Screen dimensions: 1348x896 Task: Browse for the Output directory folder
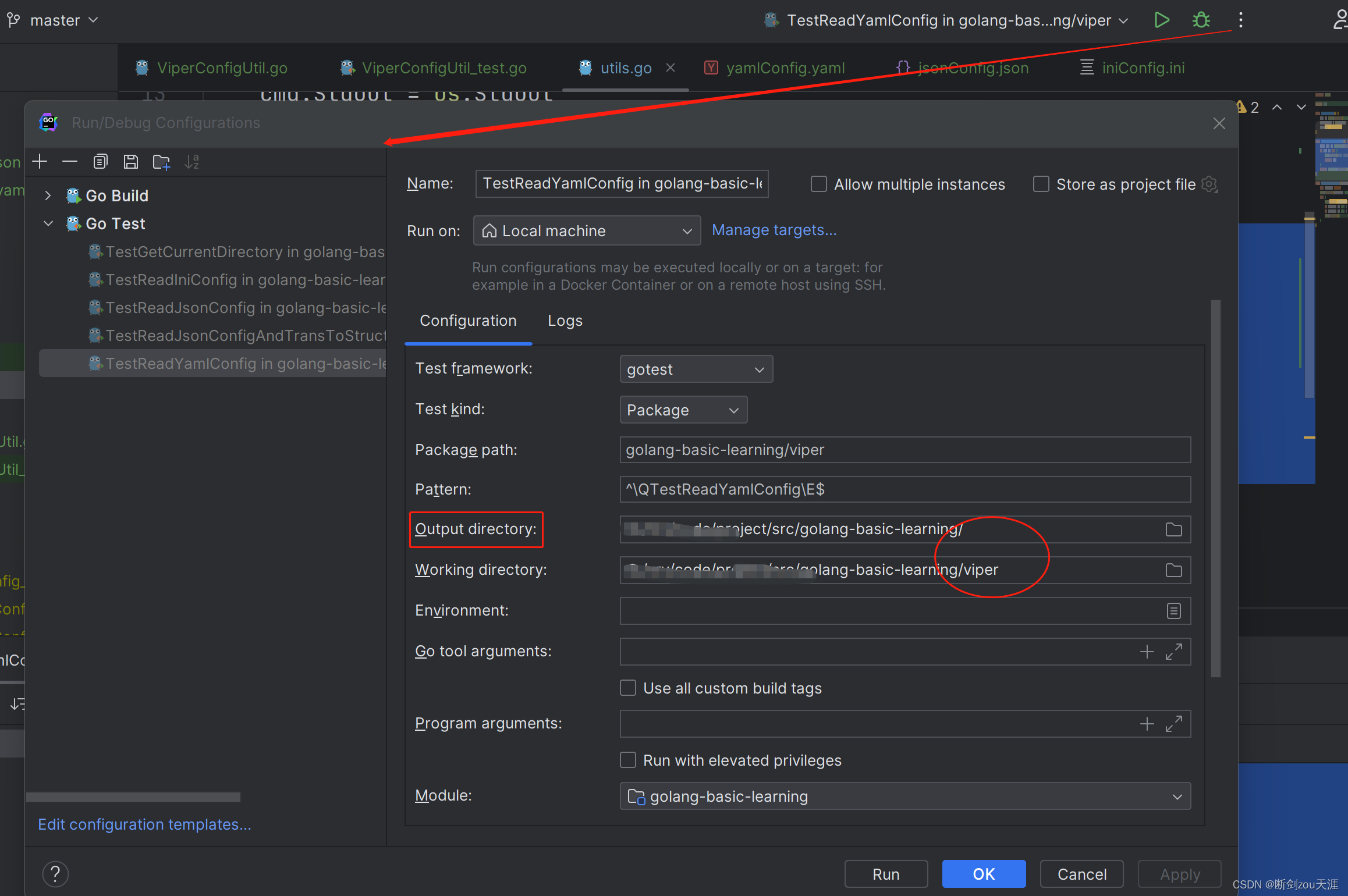1173,529
